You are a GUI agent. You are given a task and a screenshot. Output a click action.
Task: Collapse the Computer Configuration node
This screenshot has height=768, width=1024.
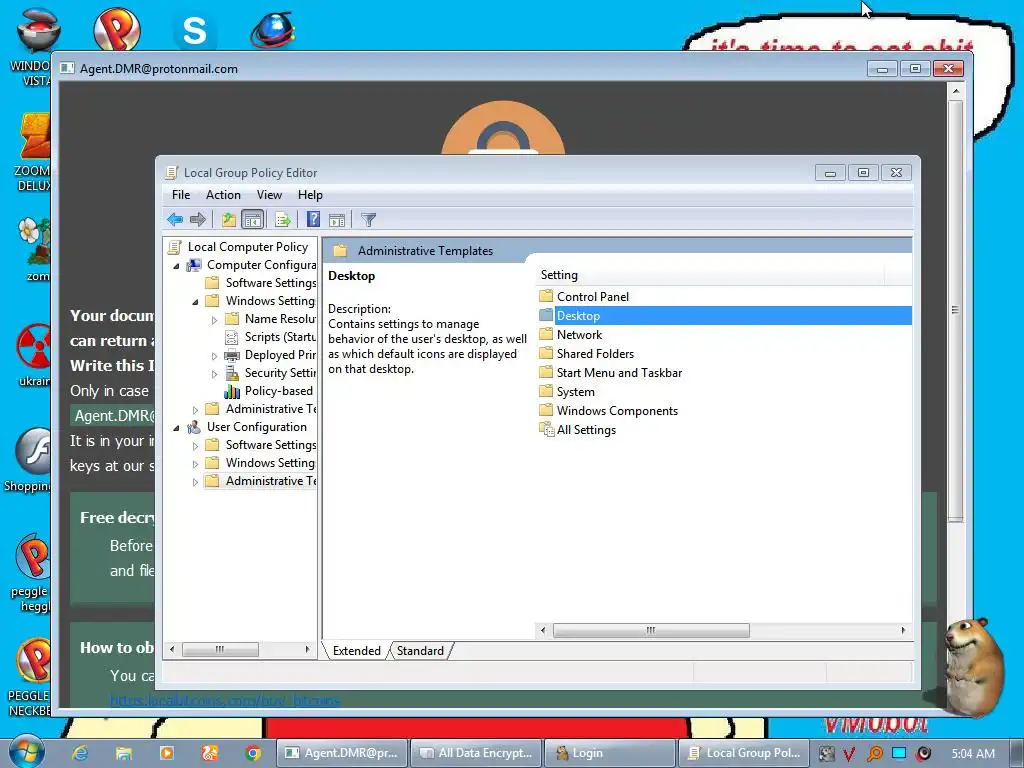pos(176,266)
